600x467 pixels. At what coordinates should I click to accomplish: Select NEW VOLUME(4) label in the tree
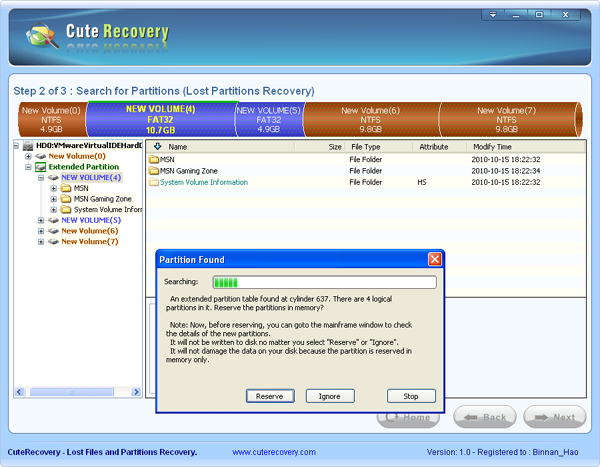tap(91, 178)
